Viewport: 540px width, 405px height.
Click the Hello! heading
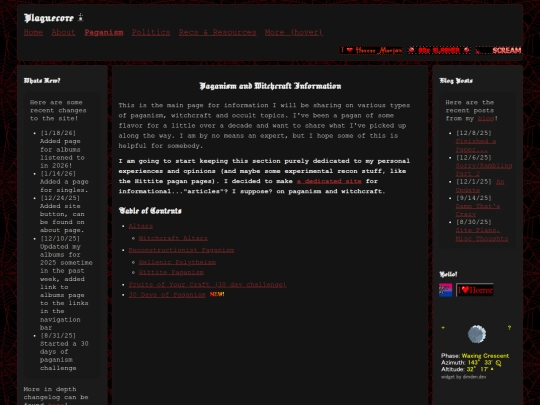(x=448, y=274)
